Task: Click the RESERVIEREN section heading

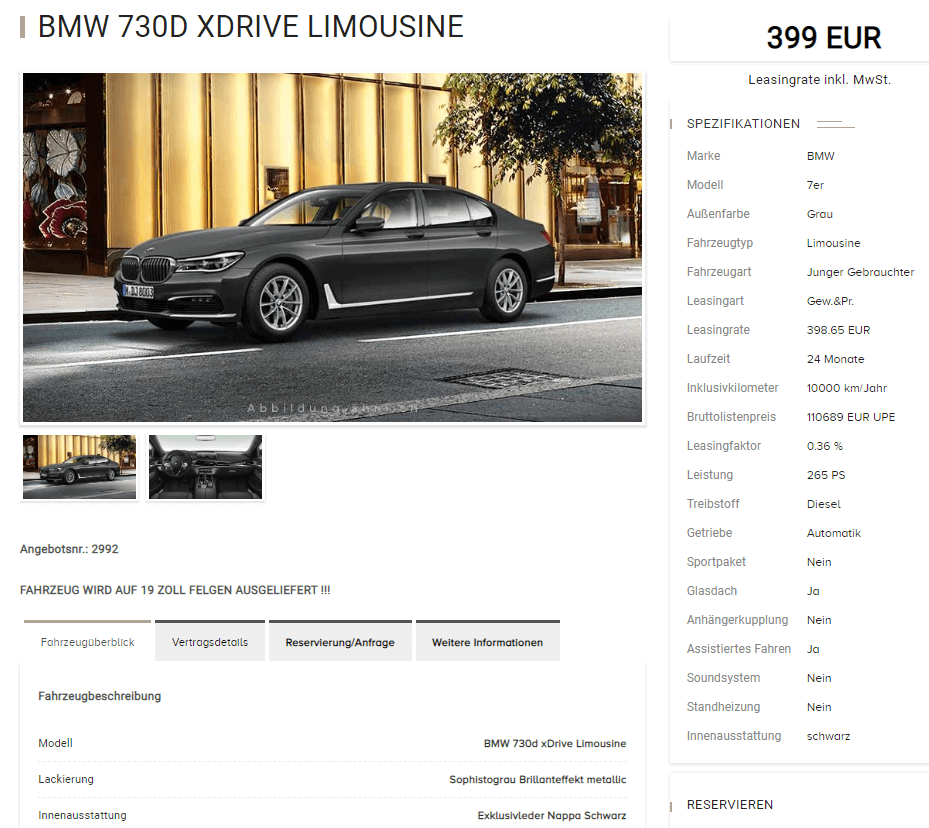Action: (729, 804)
